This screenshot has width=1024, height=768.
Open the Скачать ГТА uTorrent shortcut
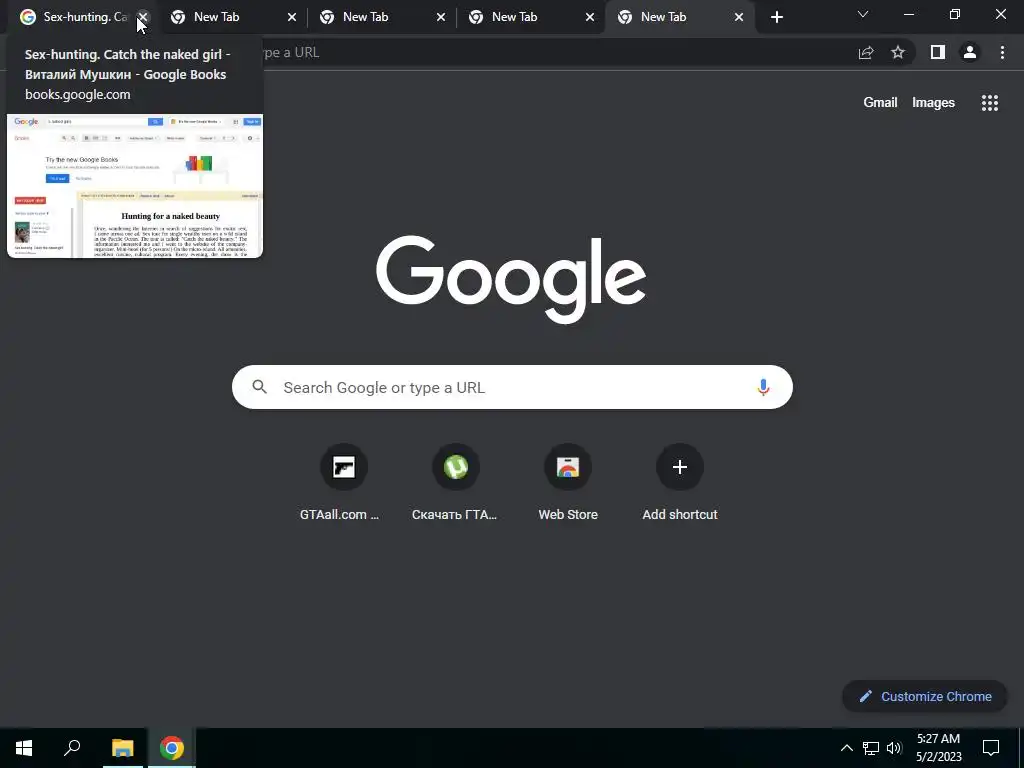[x=456, y=483]
